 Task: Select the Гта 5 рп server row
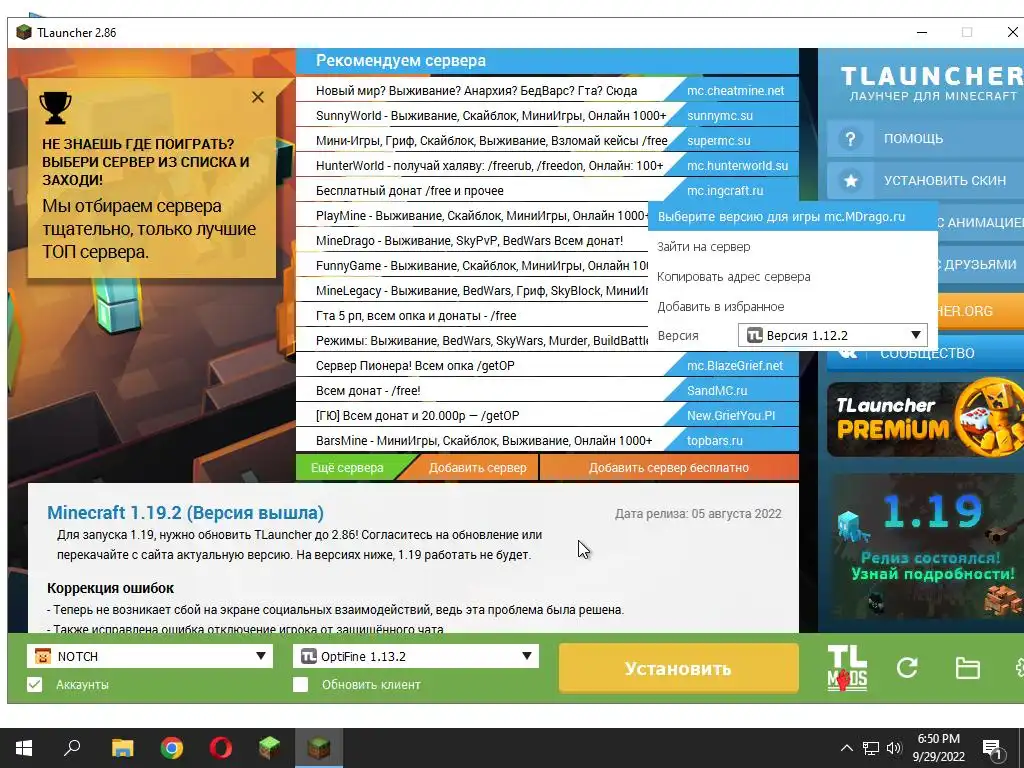pos(472,315)
